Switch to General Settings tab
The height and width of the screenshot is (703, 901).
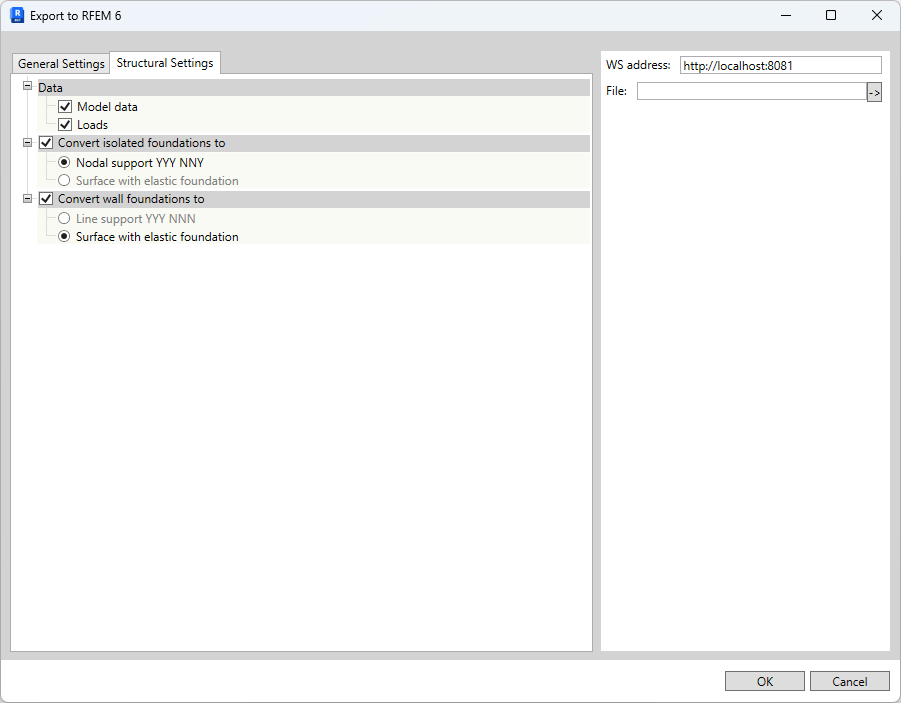61,64
